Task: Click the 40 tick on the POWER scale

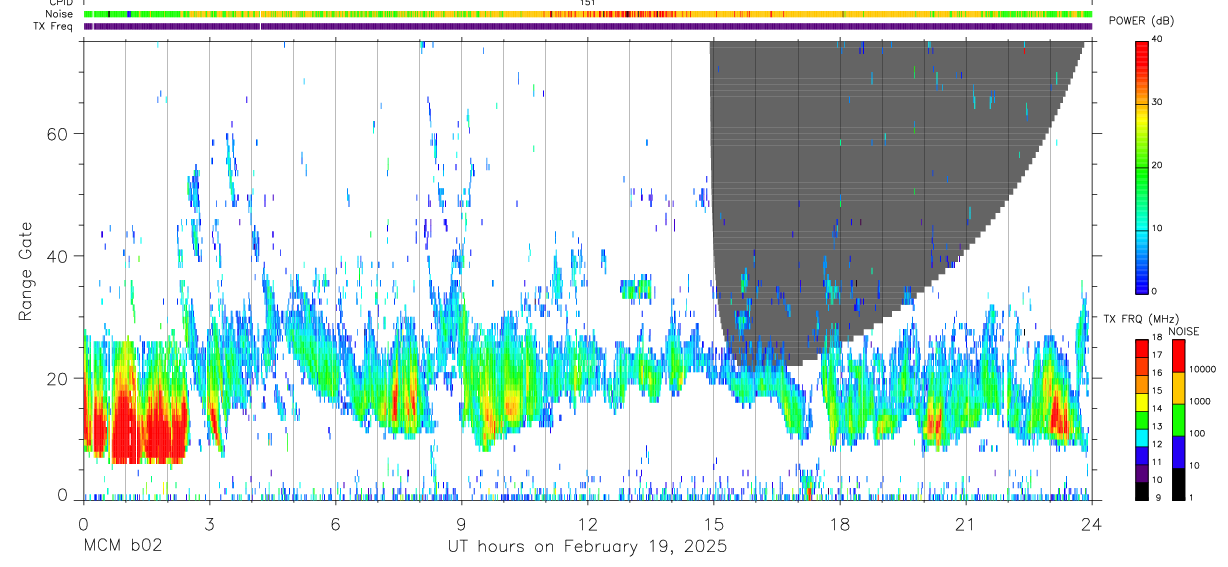Action: click(1157, 40)
